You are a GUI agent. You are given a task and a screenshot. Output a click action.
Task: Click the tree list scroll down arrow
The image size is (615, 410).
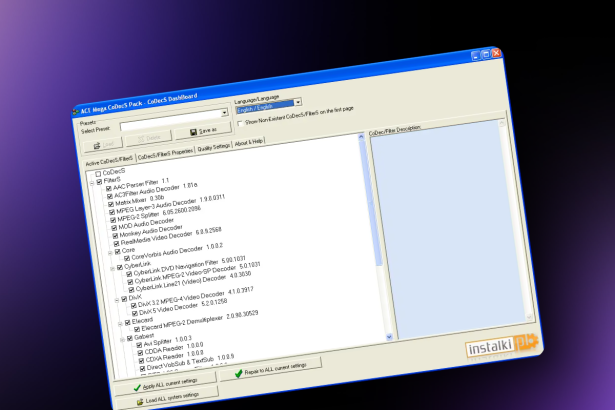pyautogui.click(x=389, y=337)
